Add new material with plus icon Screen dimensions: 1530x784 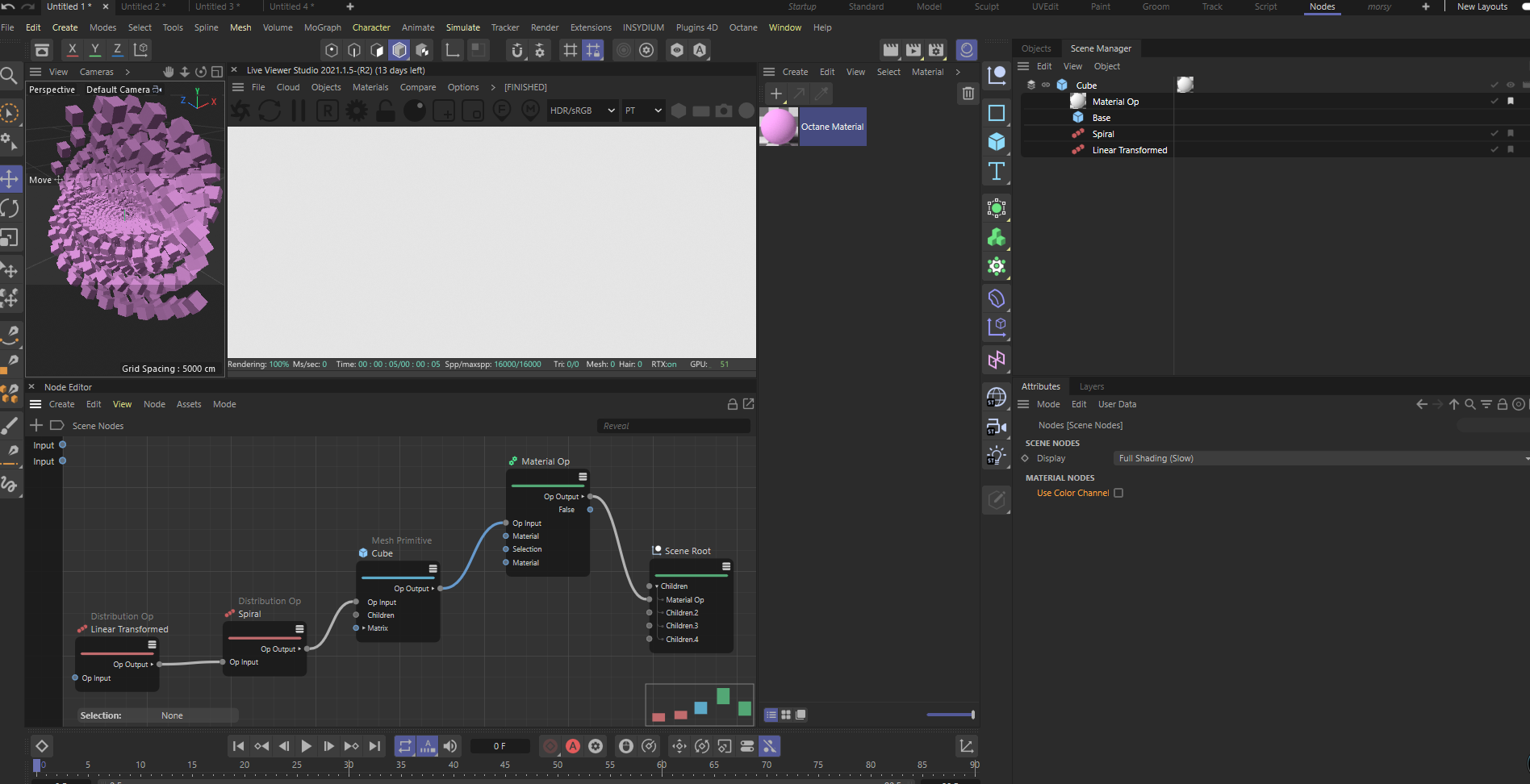click(x=775, y=94)
